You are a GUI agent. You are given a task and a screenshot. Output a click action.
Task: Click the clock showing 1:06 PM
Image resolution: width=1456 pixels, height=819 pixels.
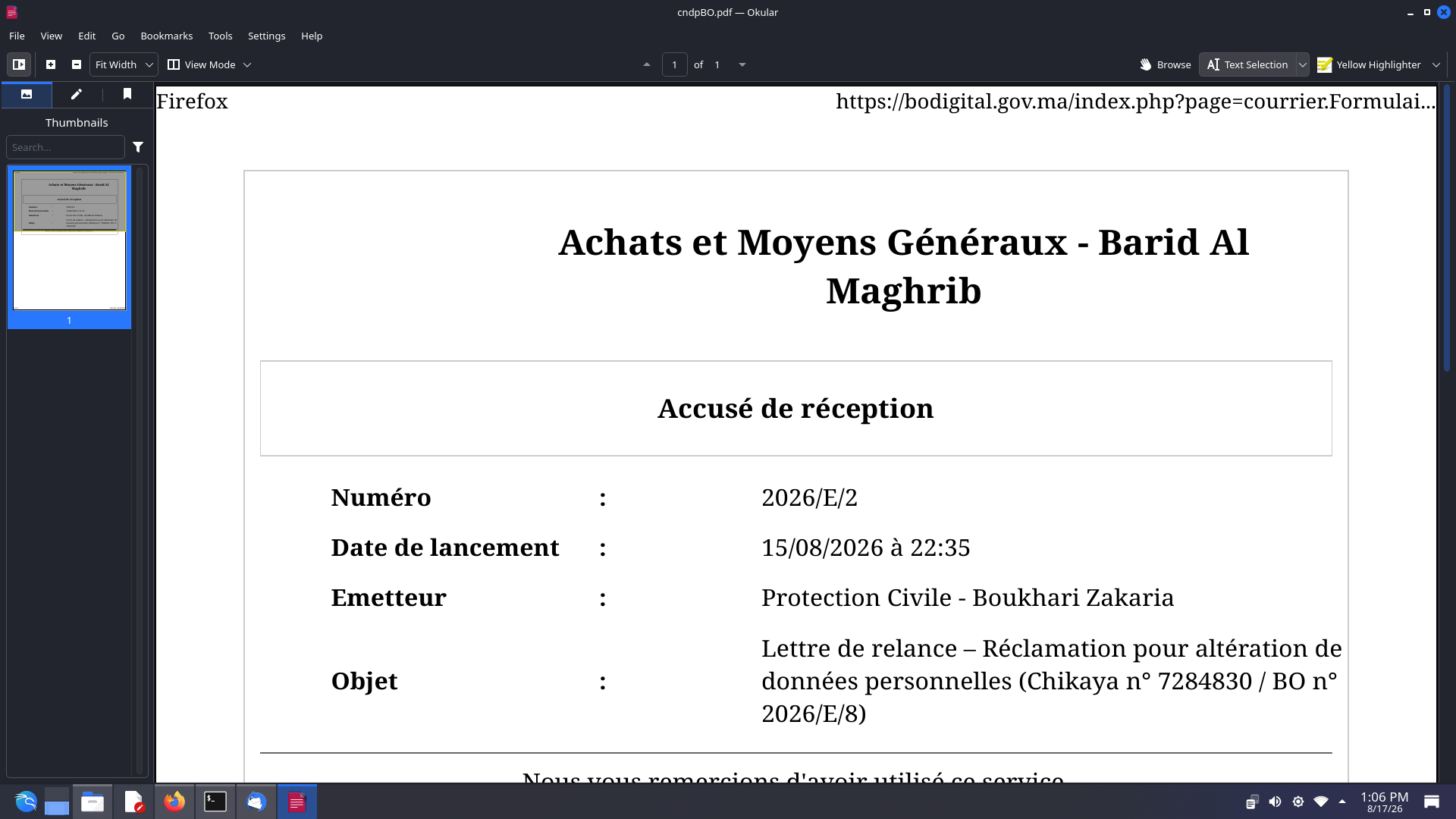(1384, 802)
